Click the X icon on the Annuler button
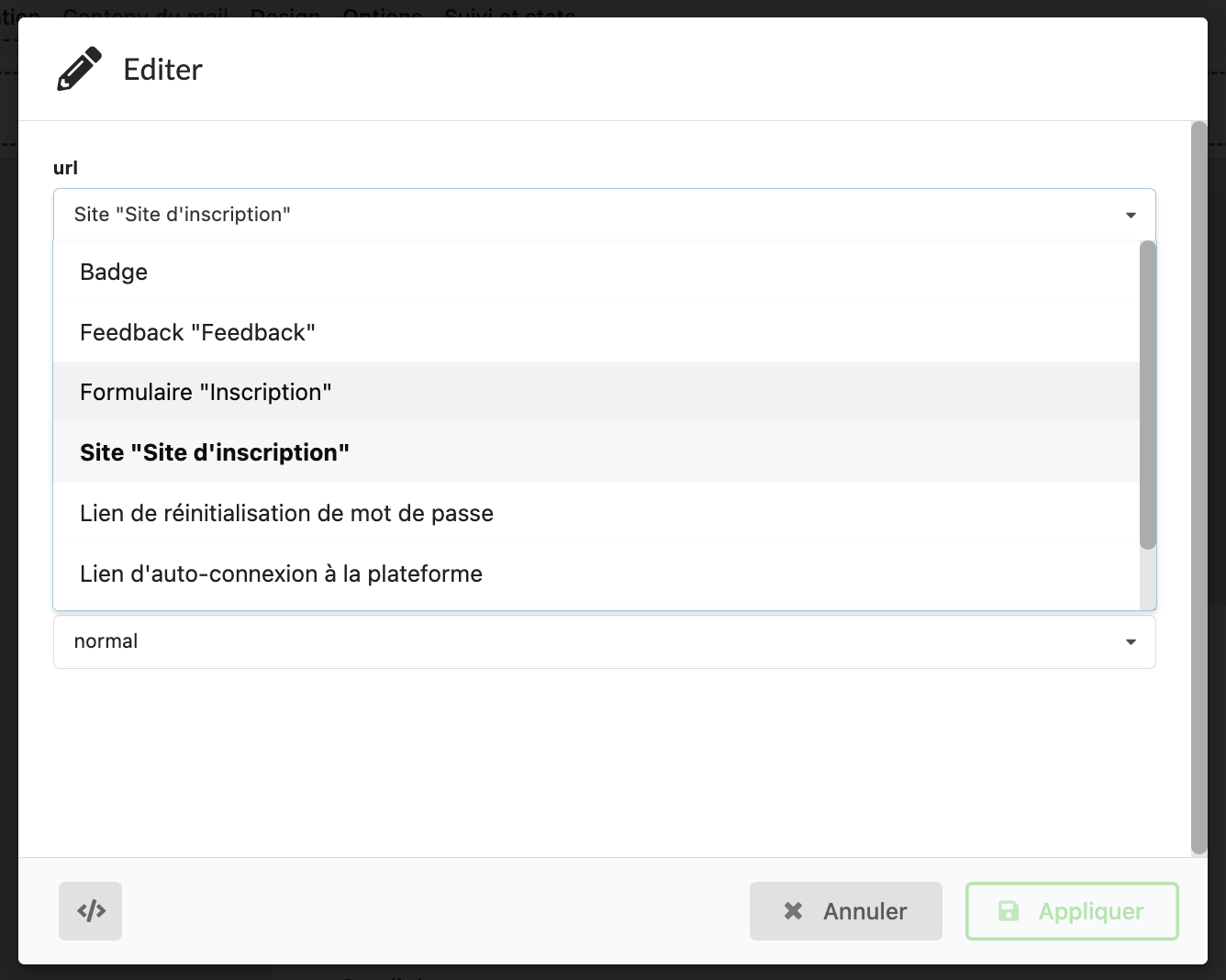This screenshot has width=1226, height=980. 793,911
